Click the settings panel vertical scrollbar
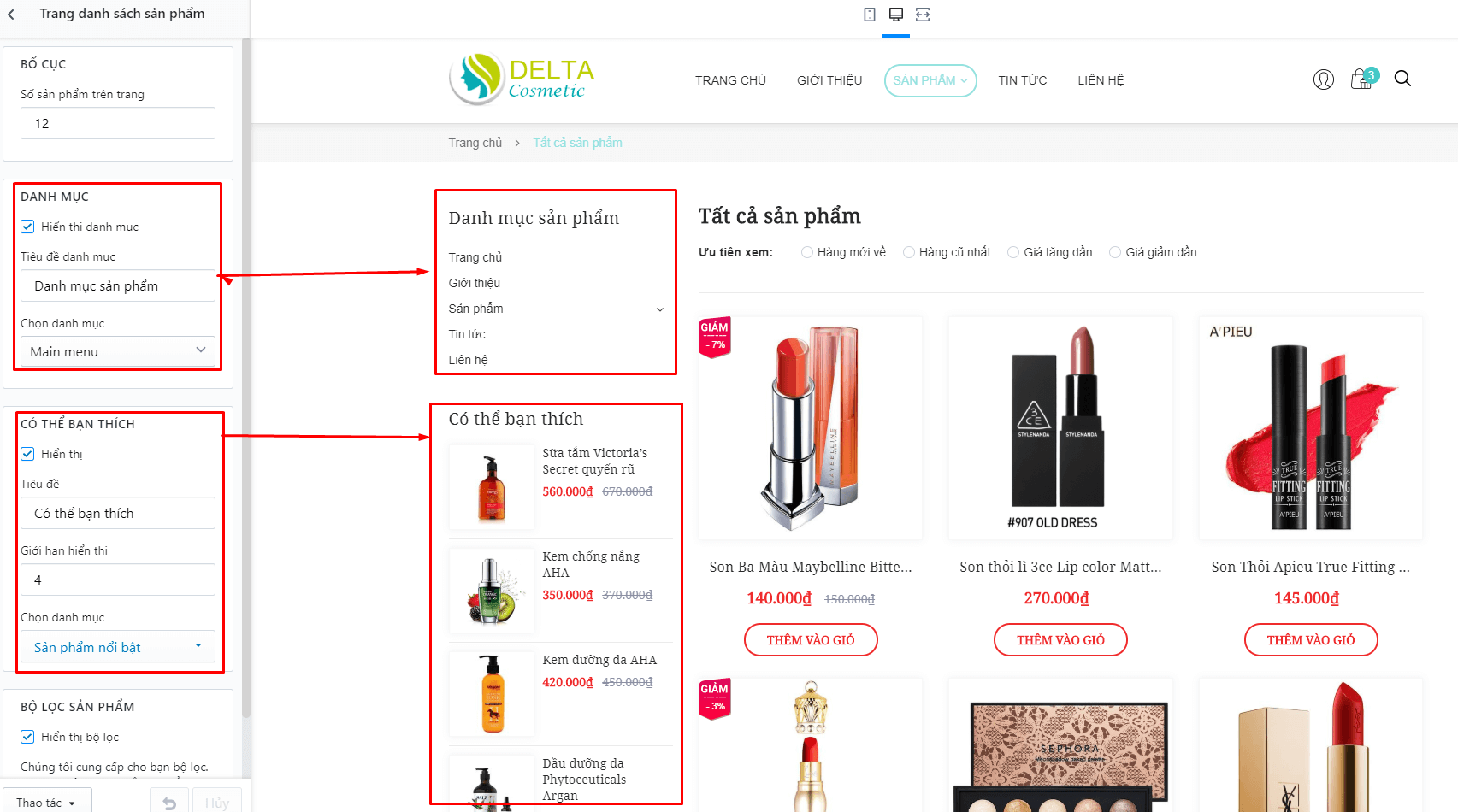This screenshot has height=812, width=1458. click(x=246, y=376)
